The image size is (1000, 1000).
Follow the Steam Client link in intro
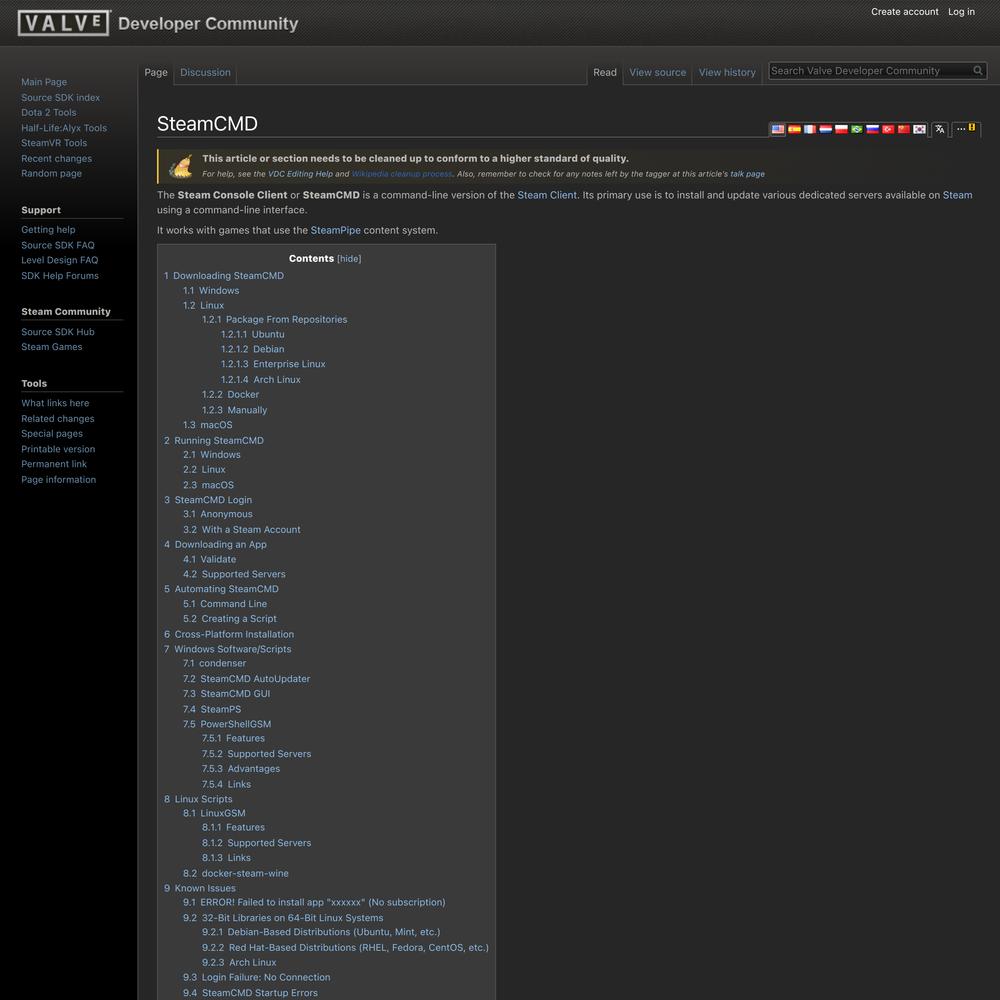coord(547,195)
